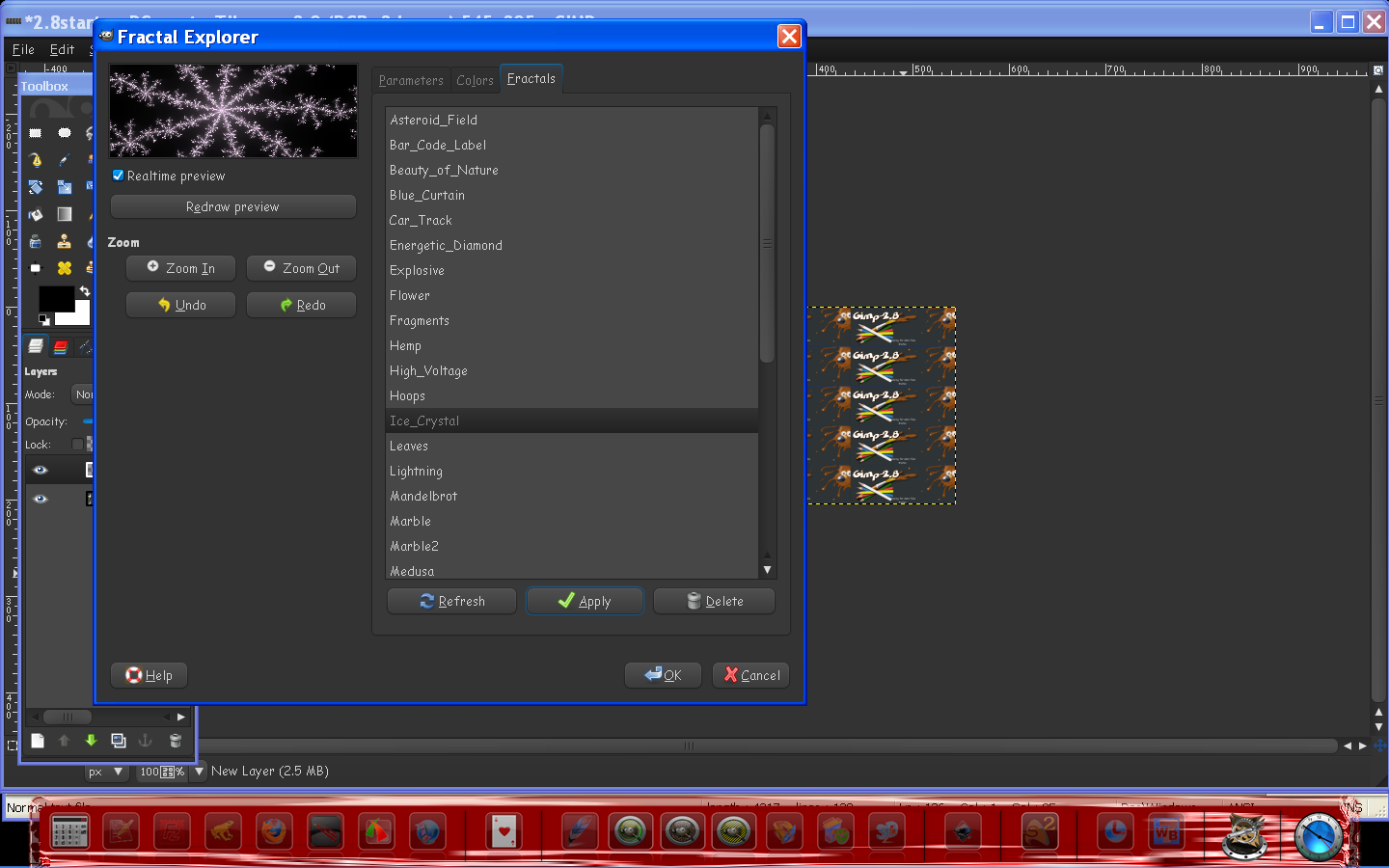Toggle the layer Lock pixels checkbox
Screen dimensions: 1389x868
tap(77, 445)
